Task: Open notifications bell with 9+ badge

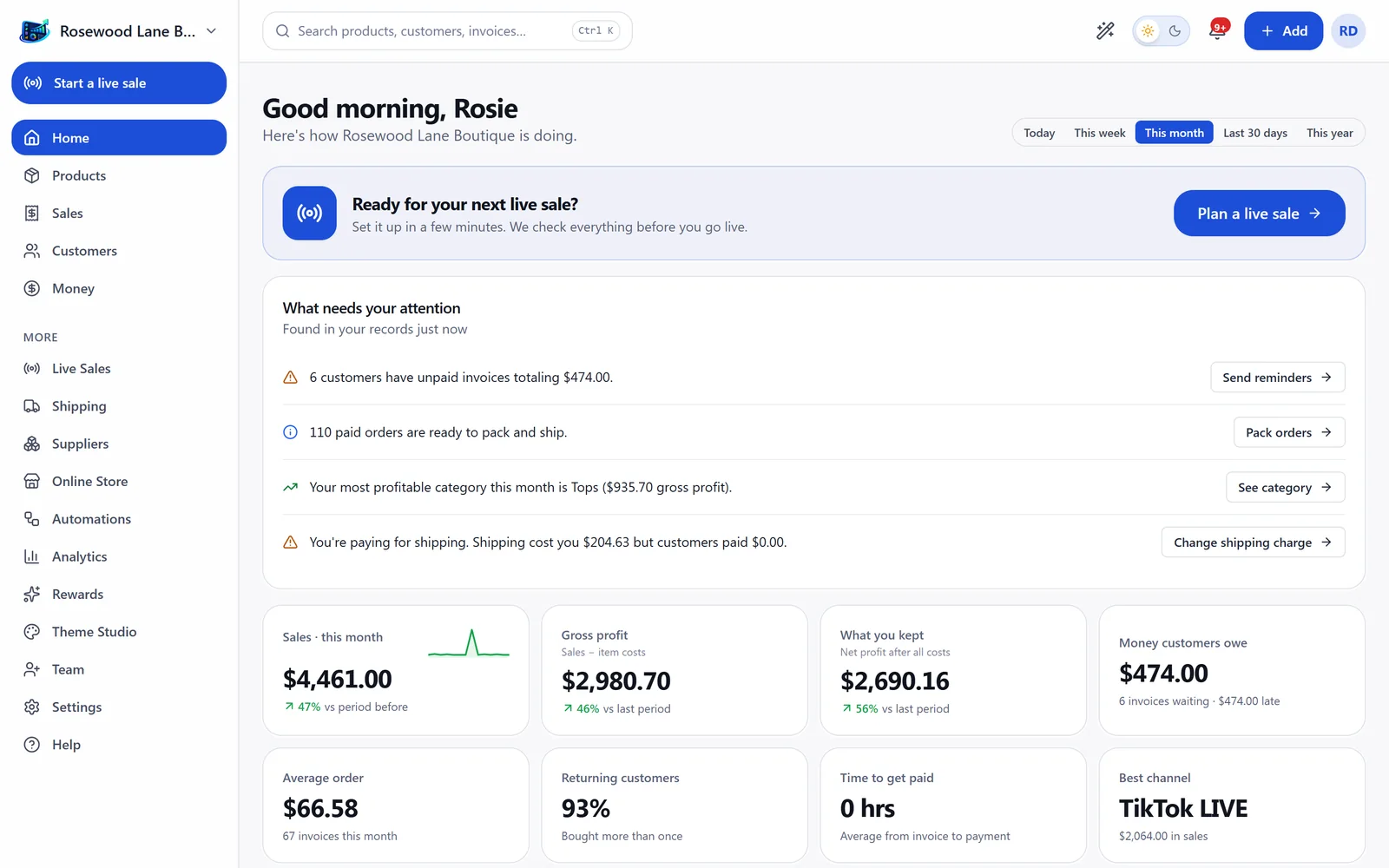Action: [x=1218, y=31]
